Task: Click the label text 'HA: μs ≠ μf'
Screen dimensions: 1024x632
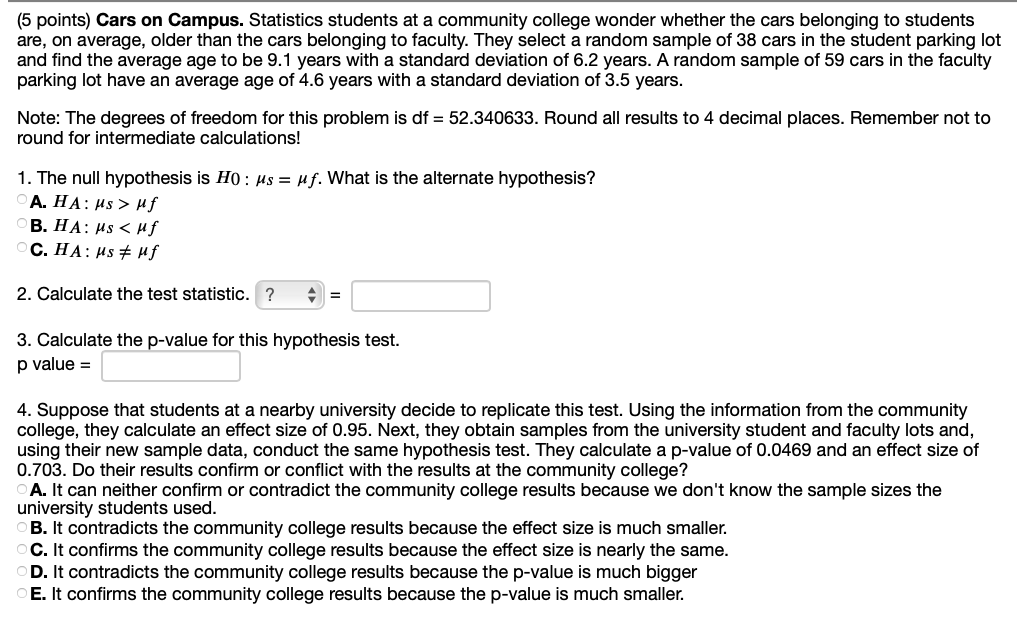Action: (x=105, y=251)
